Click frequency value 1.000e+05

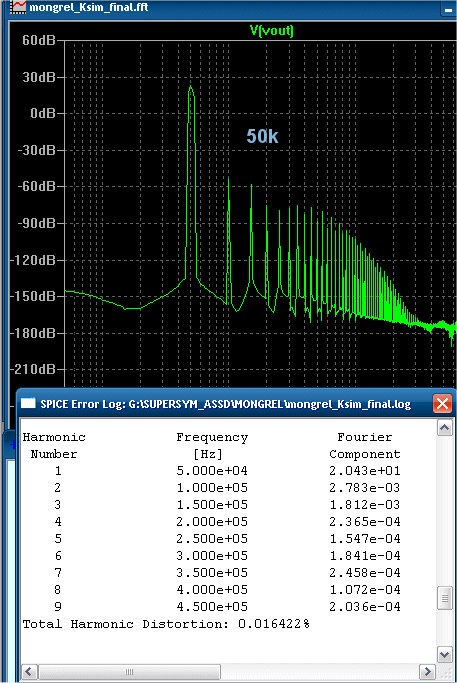point(212,488)
